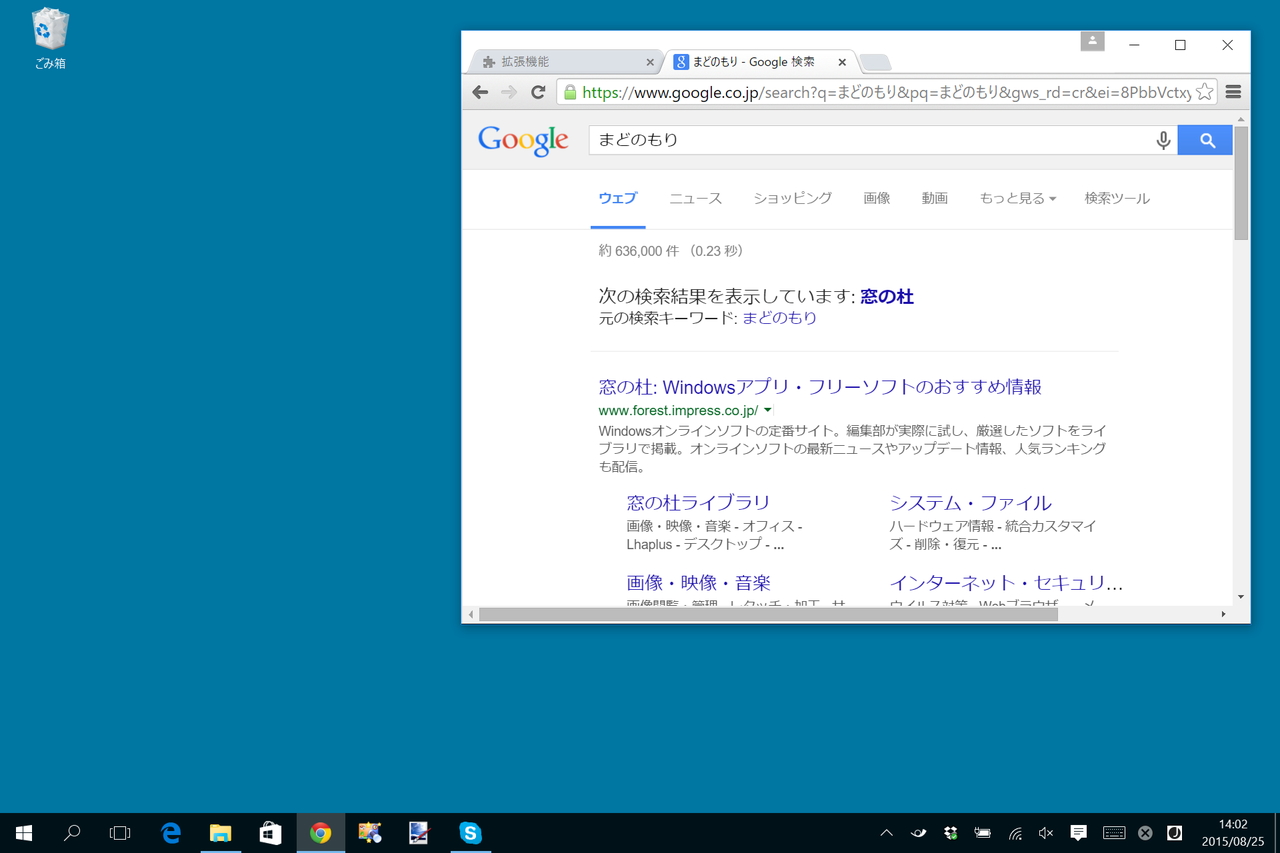This screenshot has width=1280, height=853.
Task: Open the dropdown arrow next to www.forest.impress.co.jp
Action: click(767, 410)
